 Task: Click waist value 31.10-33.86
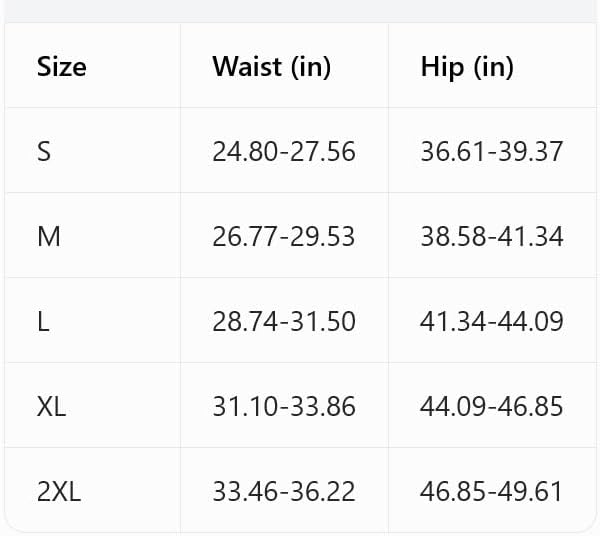284,406
